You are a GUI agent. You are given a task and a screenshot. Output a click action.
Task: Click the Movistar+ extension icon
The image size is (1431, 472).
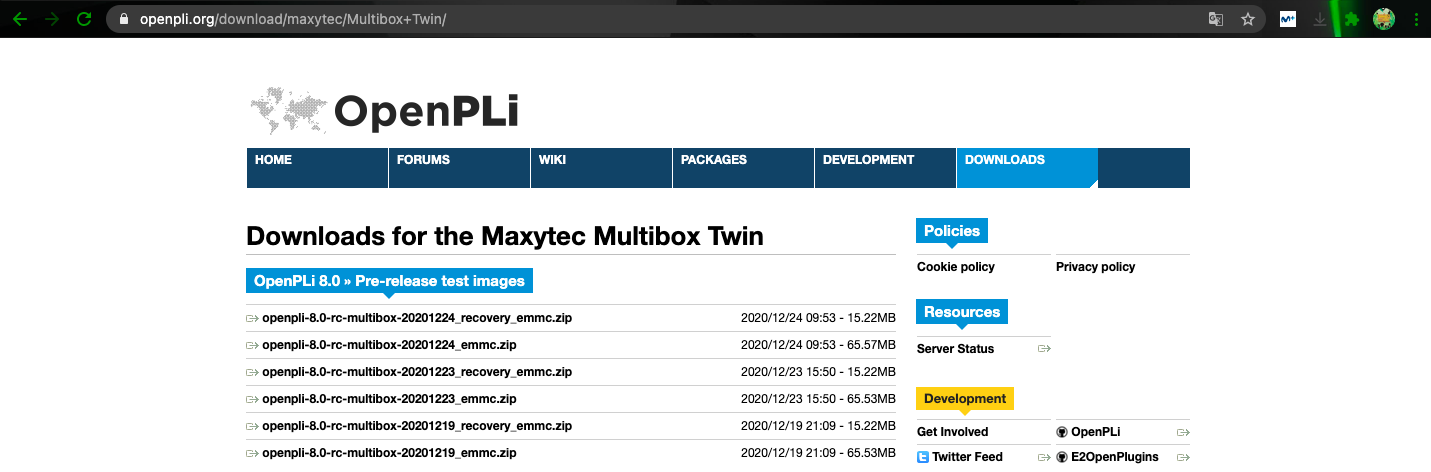pyautogui.click(x=1288, y=19)
